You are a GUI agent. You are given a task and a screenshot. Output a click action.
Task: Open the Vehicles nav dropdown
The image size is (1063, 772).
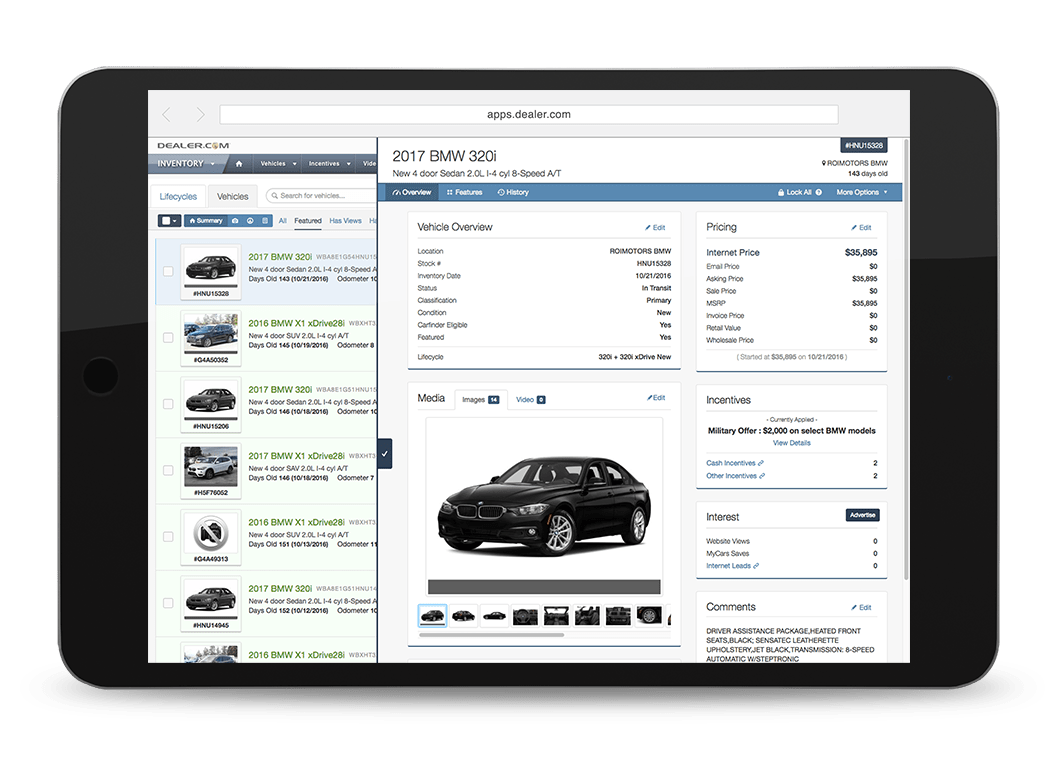pos(279,163)
